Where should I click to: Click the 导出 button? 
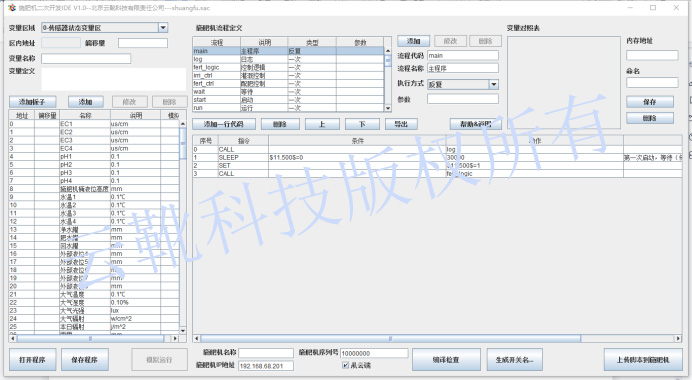(x=401, y=124)
